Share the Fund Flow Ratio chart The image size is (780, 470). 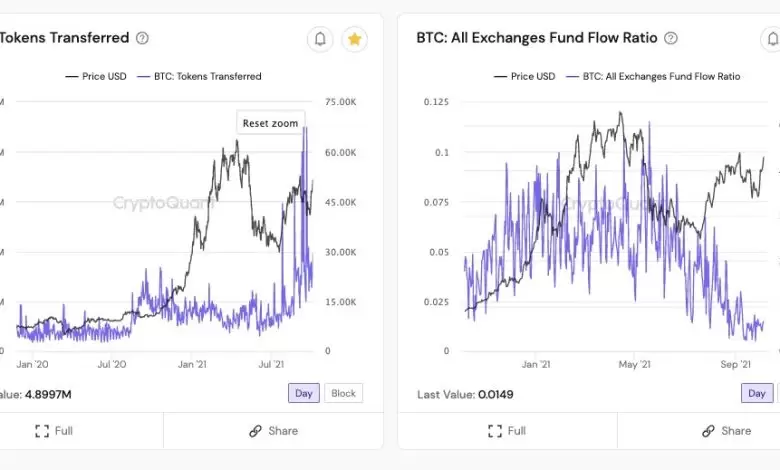tap(726, 431)
